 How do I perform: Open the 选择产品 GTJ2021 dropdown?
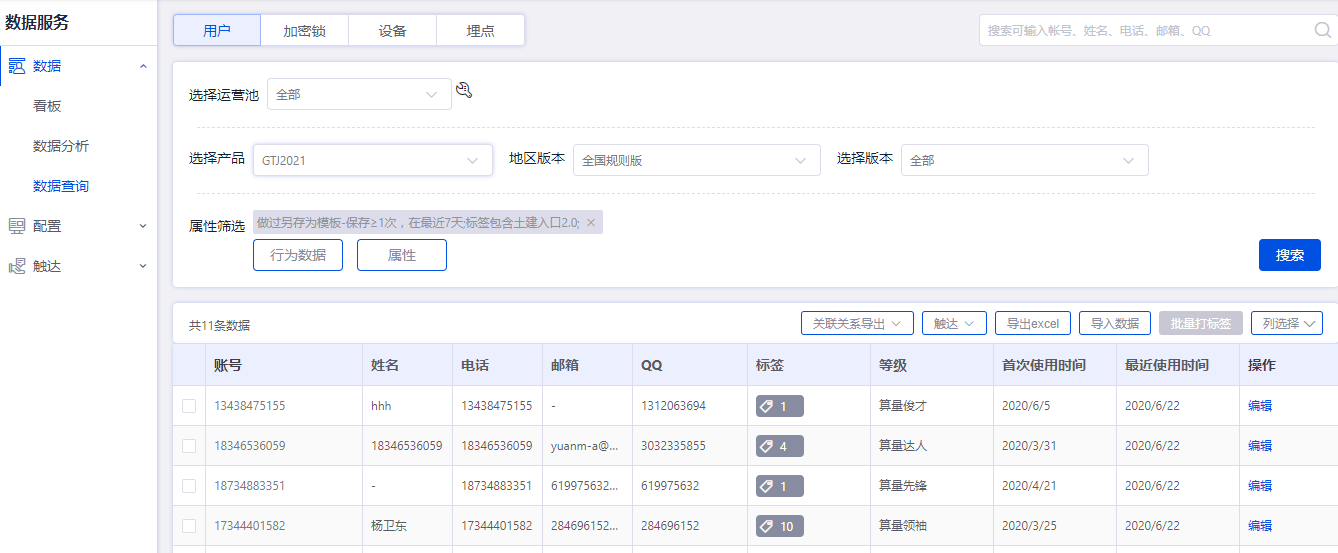click(x=372, y=160)
